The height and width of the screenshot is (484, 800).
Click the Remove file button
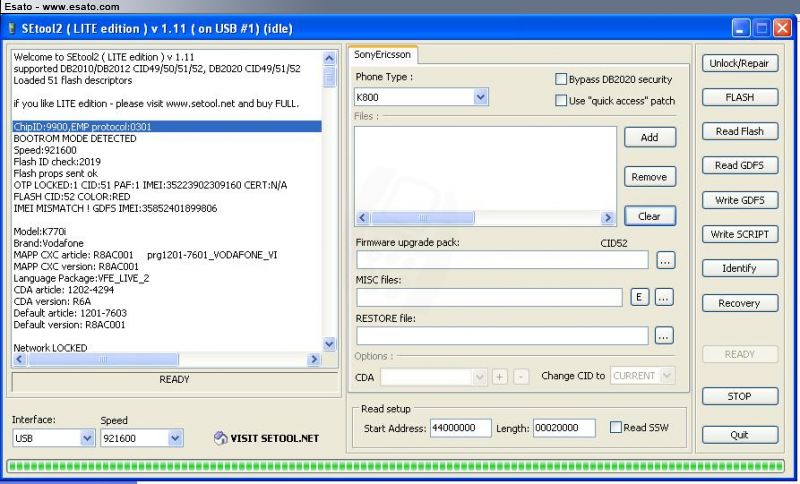[649, 177]
